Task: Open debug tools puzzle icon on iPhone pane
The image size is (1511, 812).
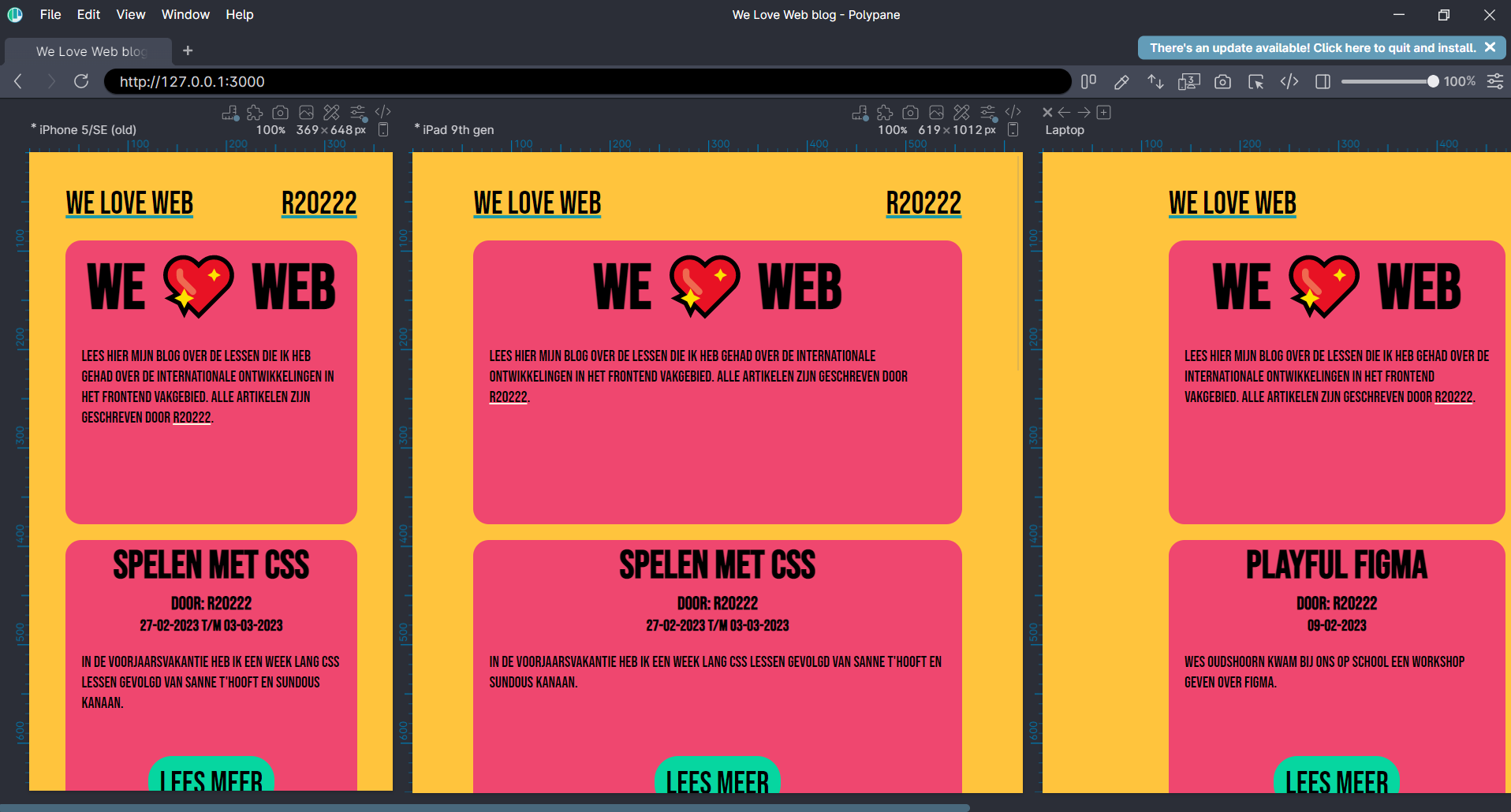Action: [255, 113]
